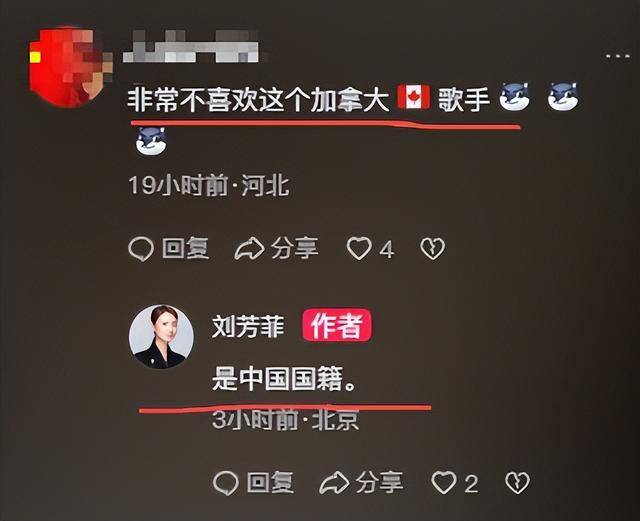Screen dimensions: 640x521
Task: Tap the broken heart under 刘芳菲's reply
Action: (517, 483)
